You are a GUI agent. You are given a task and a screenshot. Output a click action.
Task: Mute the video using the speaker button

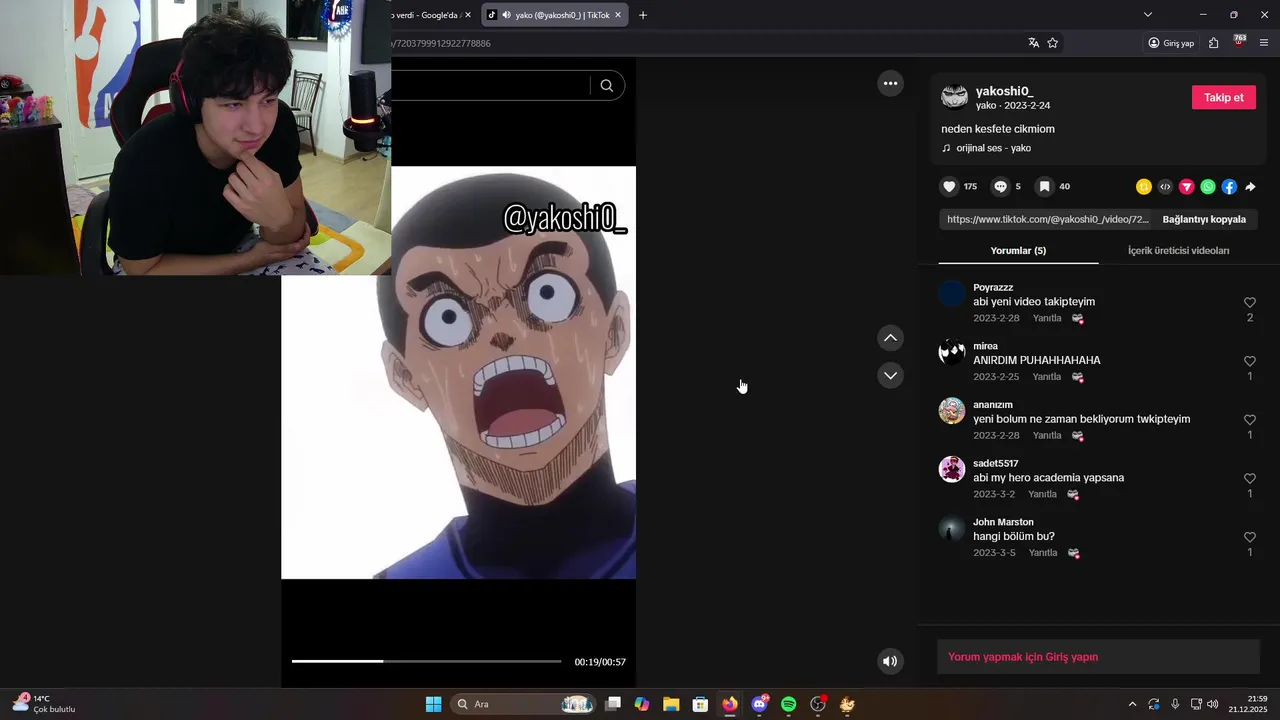890,661
